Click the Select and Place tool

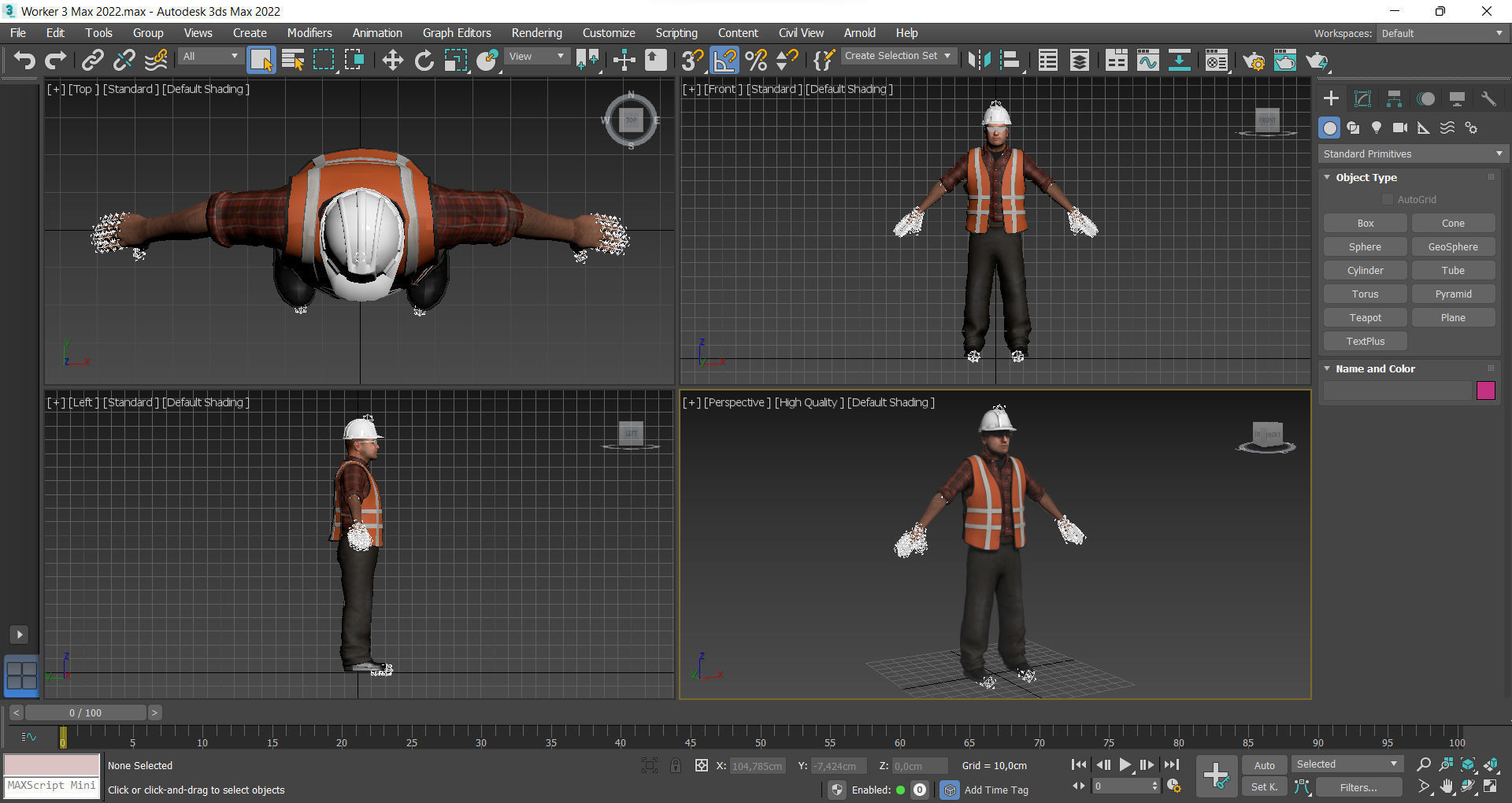[x=487, y=61]
